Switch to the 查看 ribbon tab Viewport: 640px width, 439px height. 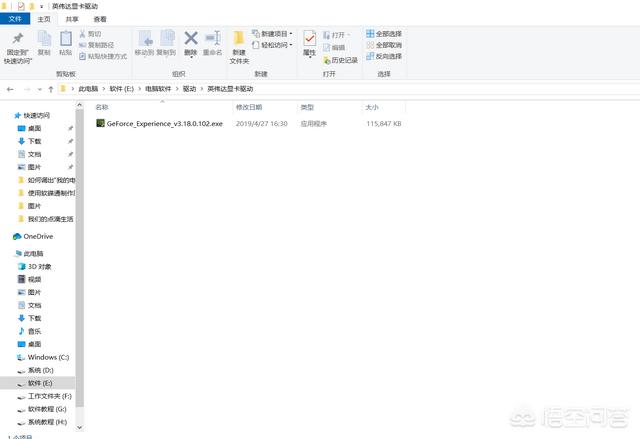(x=100, y=18)
